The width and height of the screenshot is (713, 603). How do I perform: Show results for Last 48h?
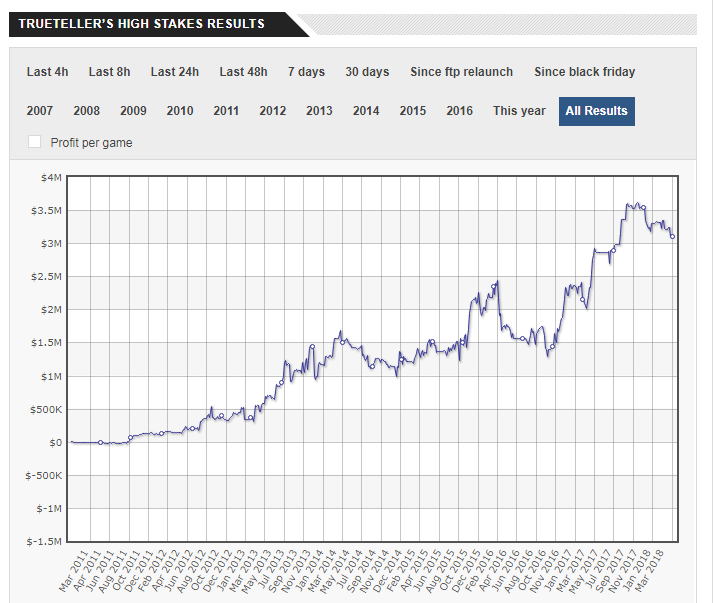pos(244,72)
